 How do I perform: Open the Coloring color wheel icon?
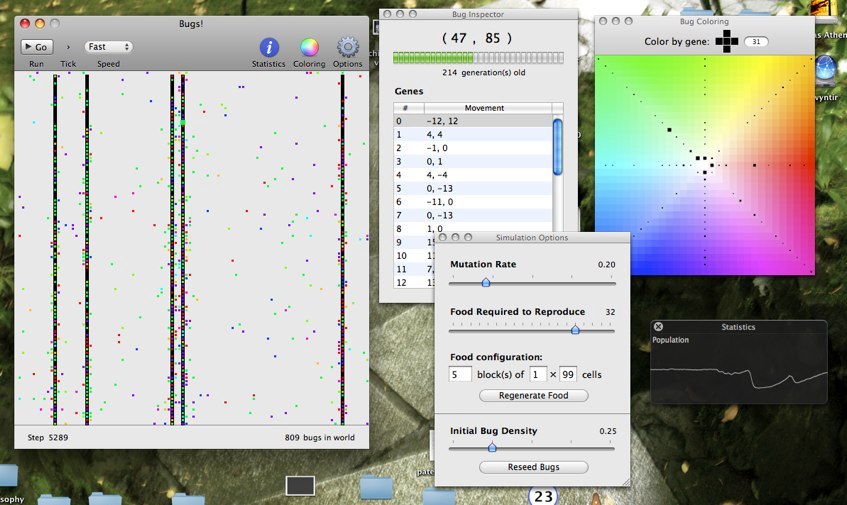coord(309,48)
